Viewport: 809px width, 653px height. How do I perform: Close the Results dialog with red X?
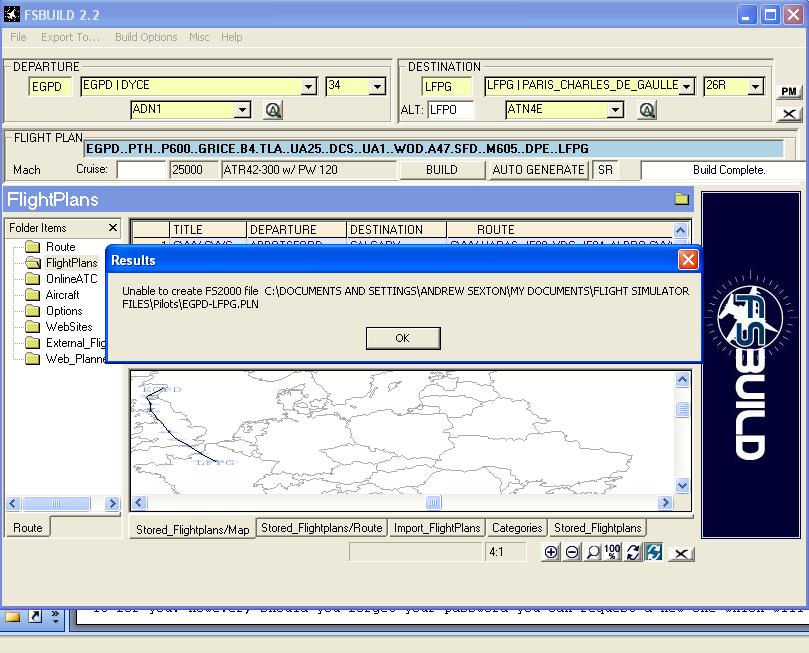pos(688,259)
